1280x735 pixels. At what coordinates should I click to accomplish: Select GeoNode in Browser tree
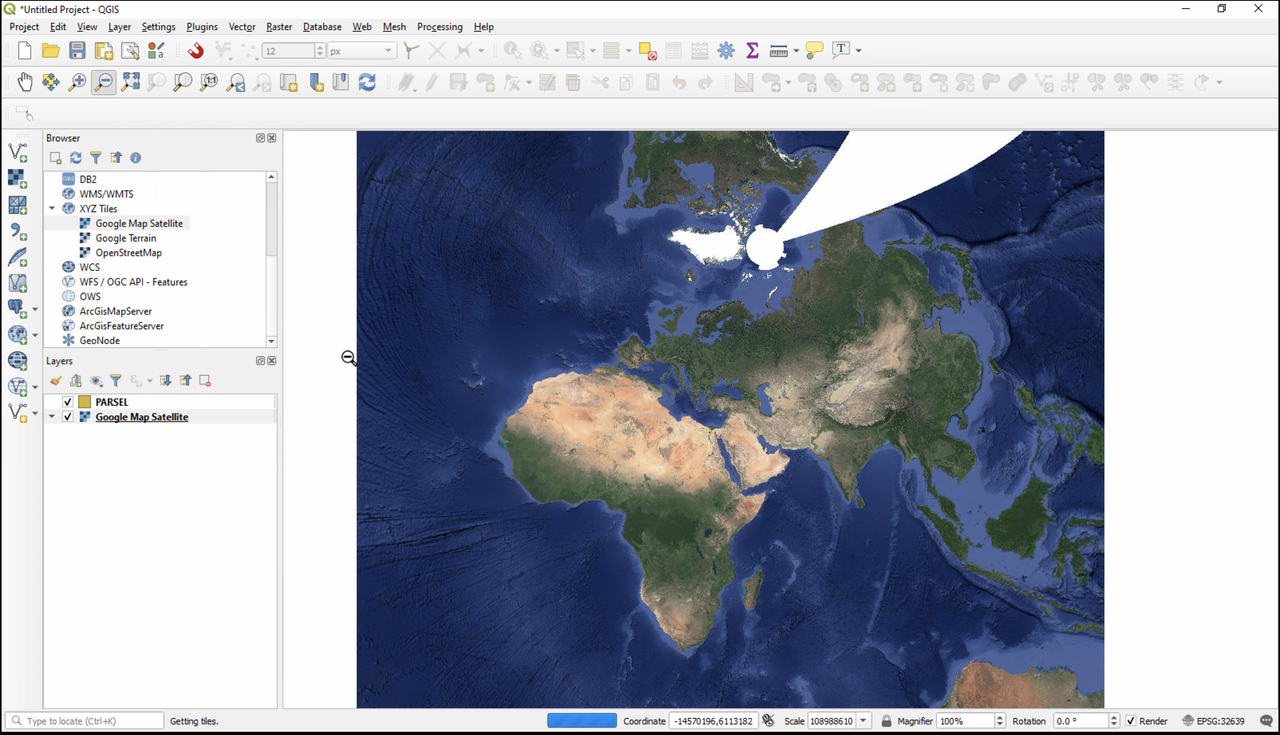(100, 340)
